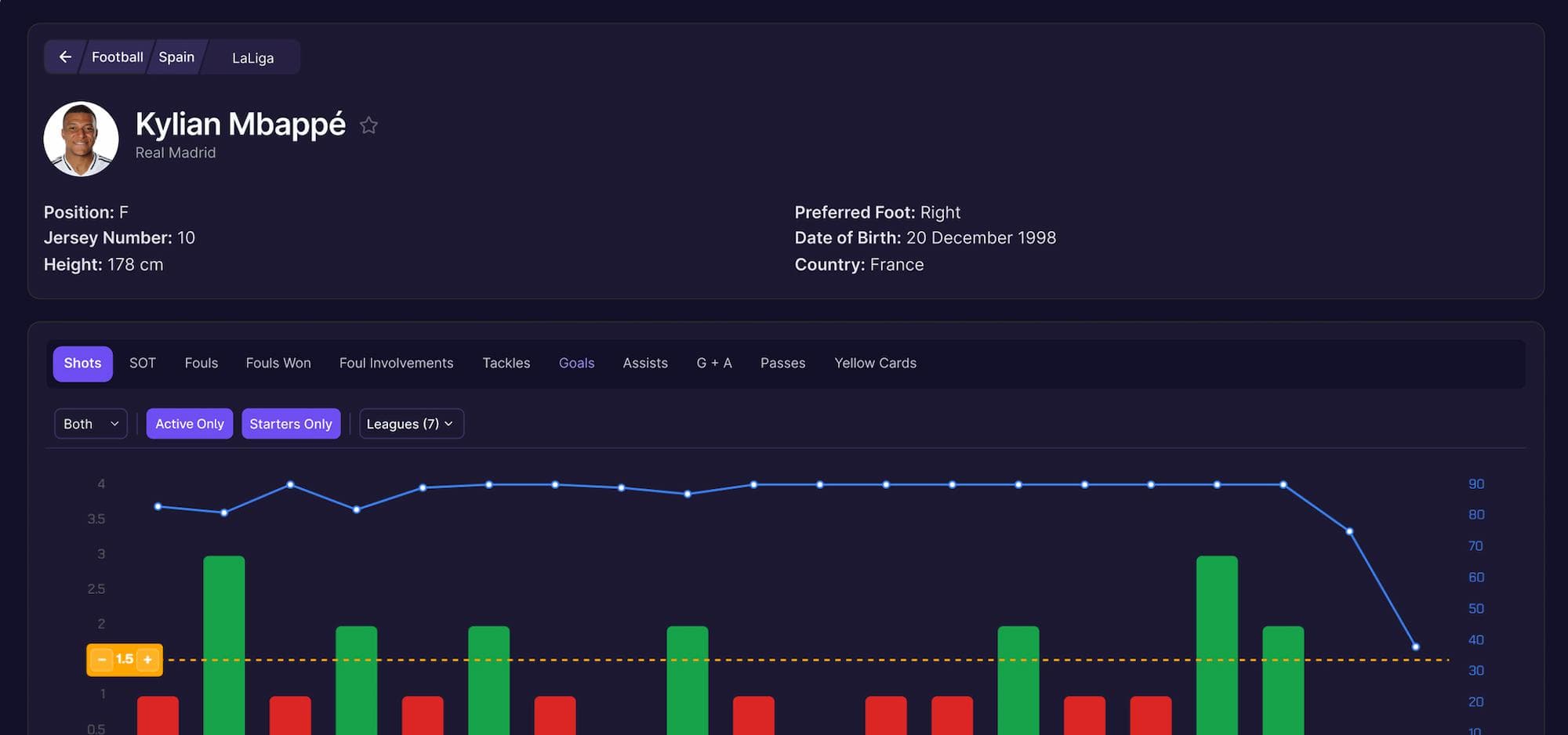Navigate back using the arrow icon
1568x735 pixels.
(x=65, y=56)
